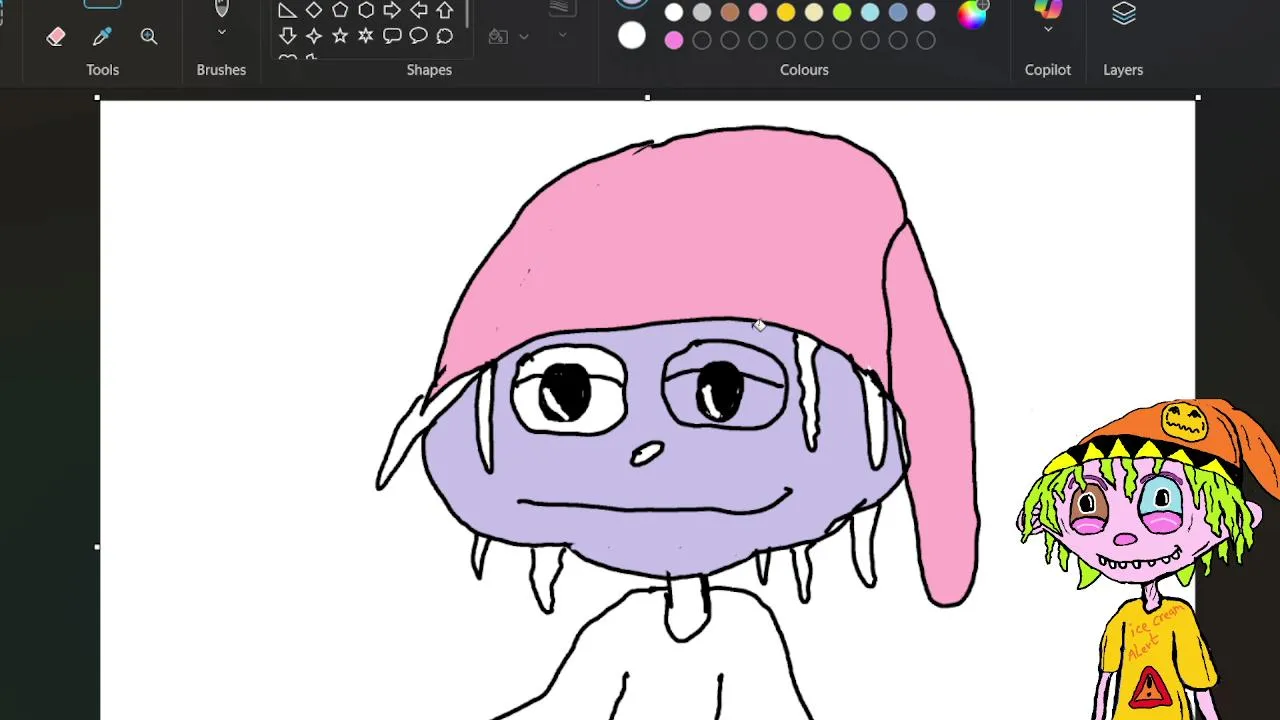Screen dimensions: 1280x720
Task: Open the shape outline size dropdown
Action: click(x=562, y=35)
